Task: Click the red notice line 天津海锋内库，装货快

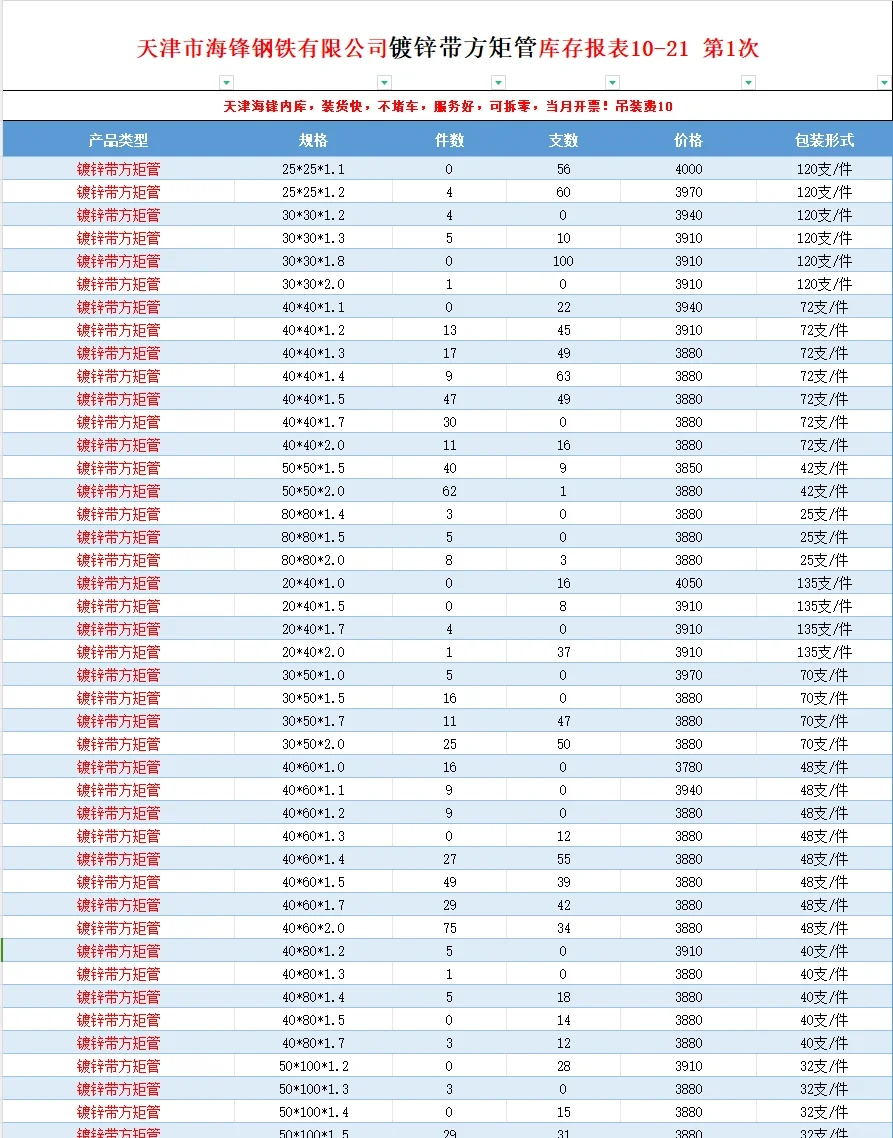Action: click(x=447, y=106)
